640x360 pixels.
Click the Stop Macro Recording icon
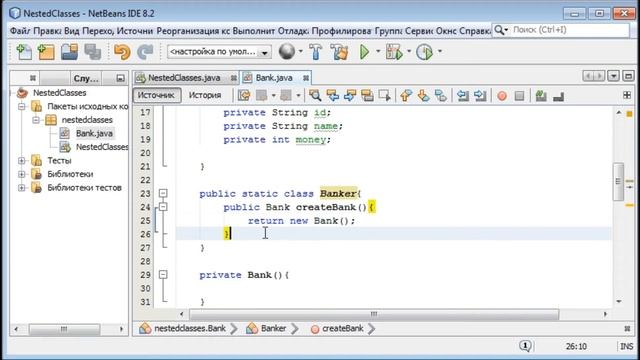point(519,96)
